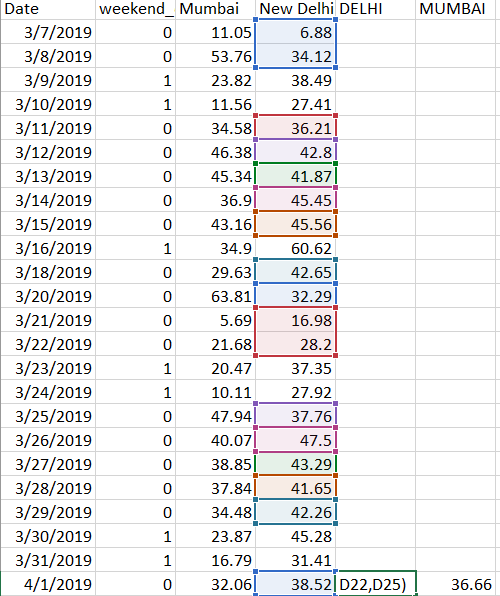Select the date cell 3/16/2019
The height and width of the screenshot is (596, 500).
[x=48, y=248]
